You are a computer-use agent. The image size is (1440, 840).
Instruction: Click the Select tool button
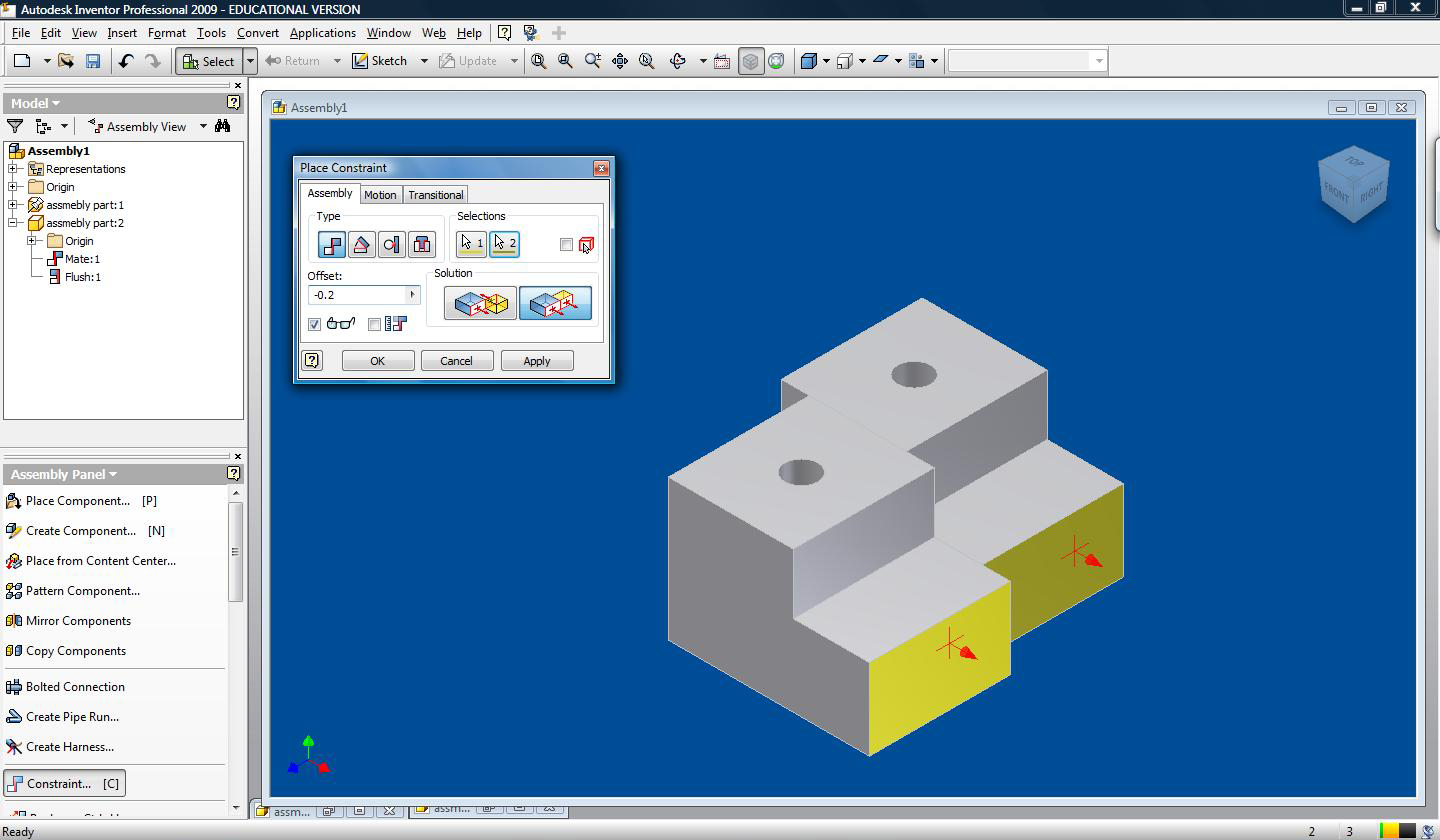click(209, 61)
